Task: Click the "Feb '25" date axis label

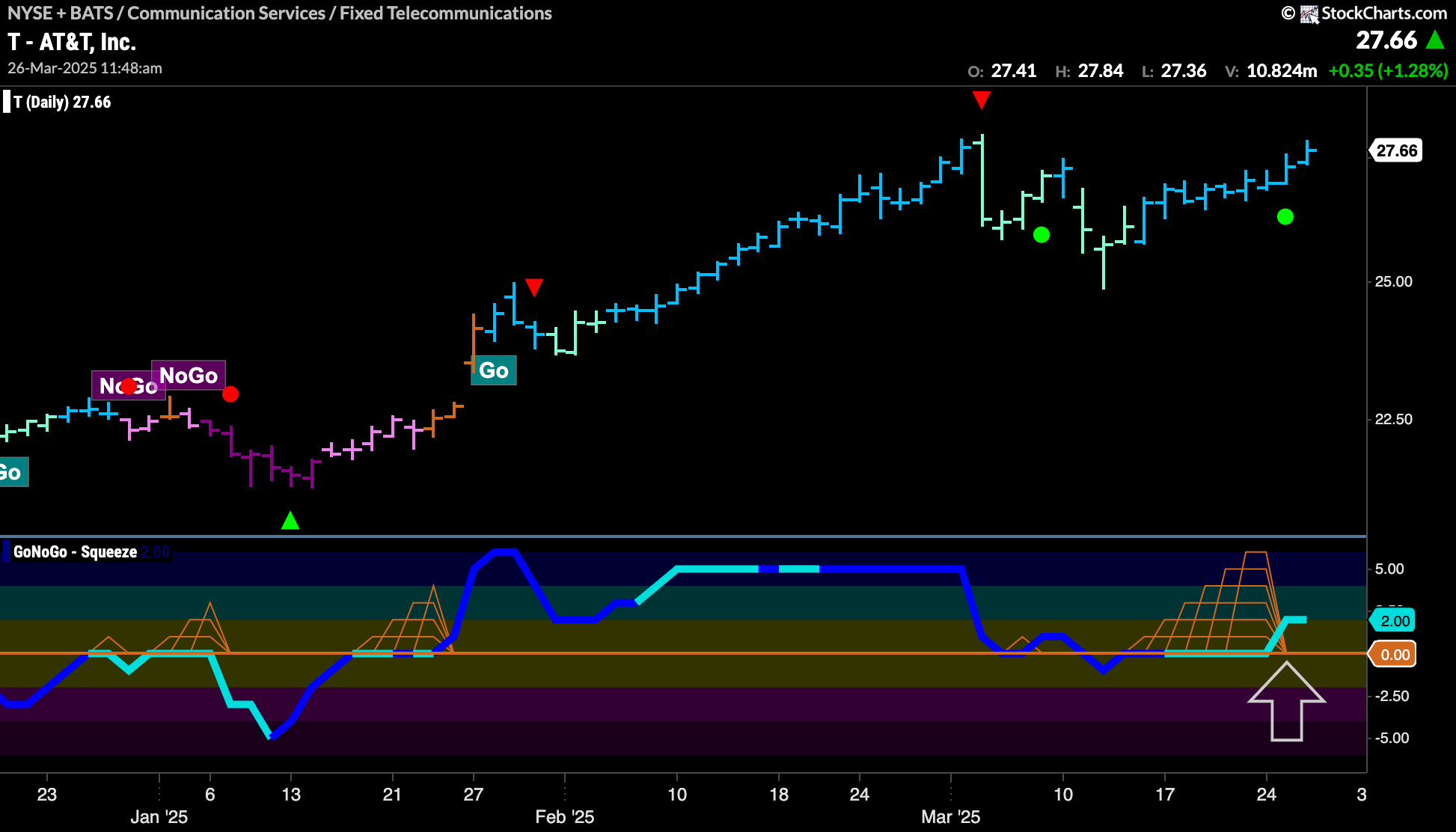Action: [x=565, y=817]
